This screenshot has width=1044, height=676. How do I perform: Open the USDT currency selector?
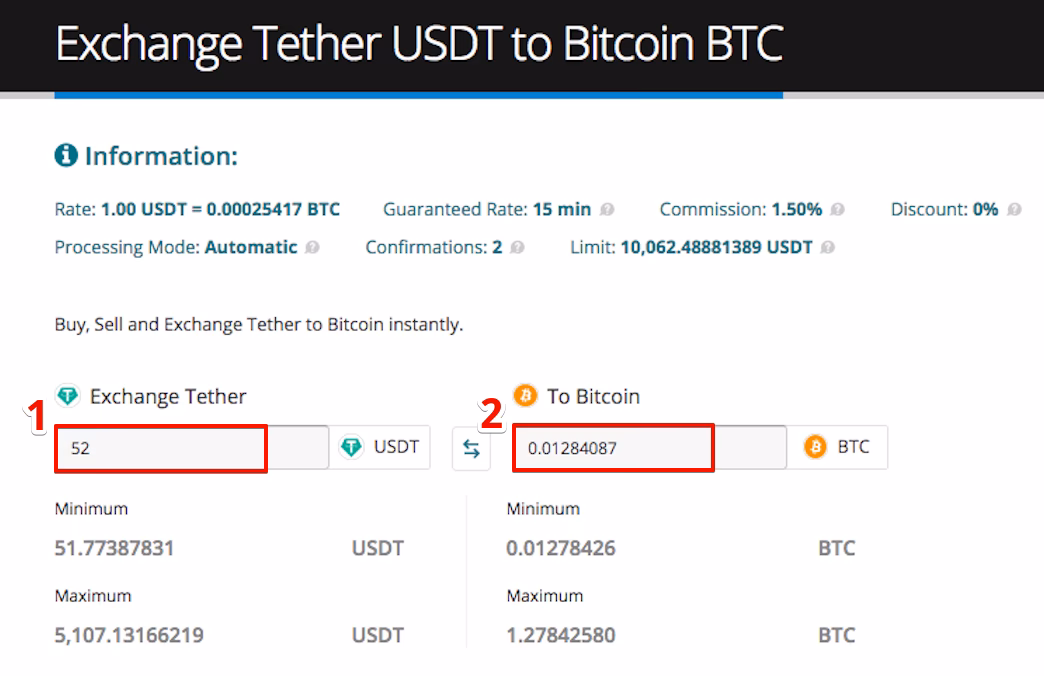[x=380, y=447]
